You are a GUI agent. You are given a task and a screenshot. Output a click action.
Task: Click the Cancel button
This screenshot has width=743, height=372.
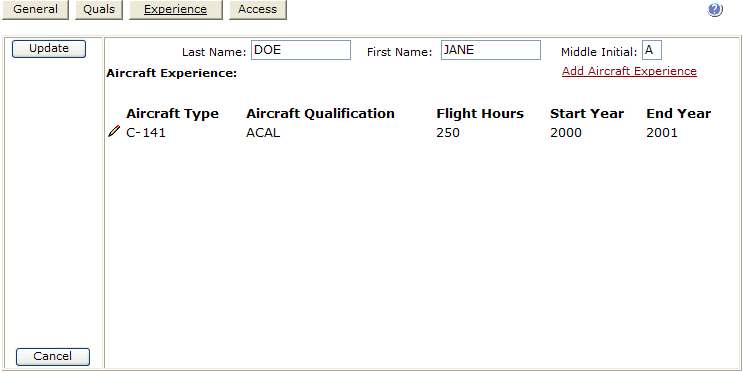pos(53,356)
